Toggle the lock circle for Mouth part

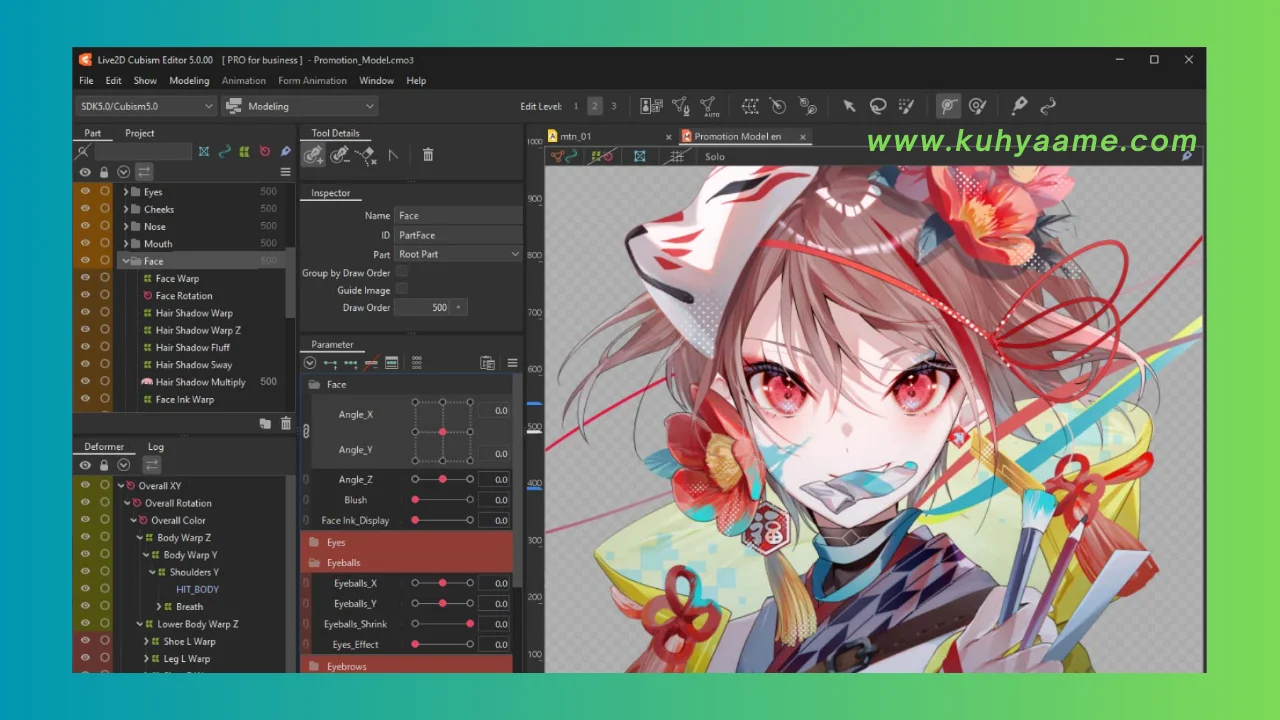(104, 243)
